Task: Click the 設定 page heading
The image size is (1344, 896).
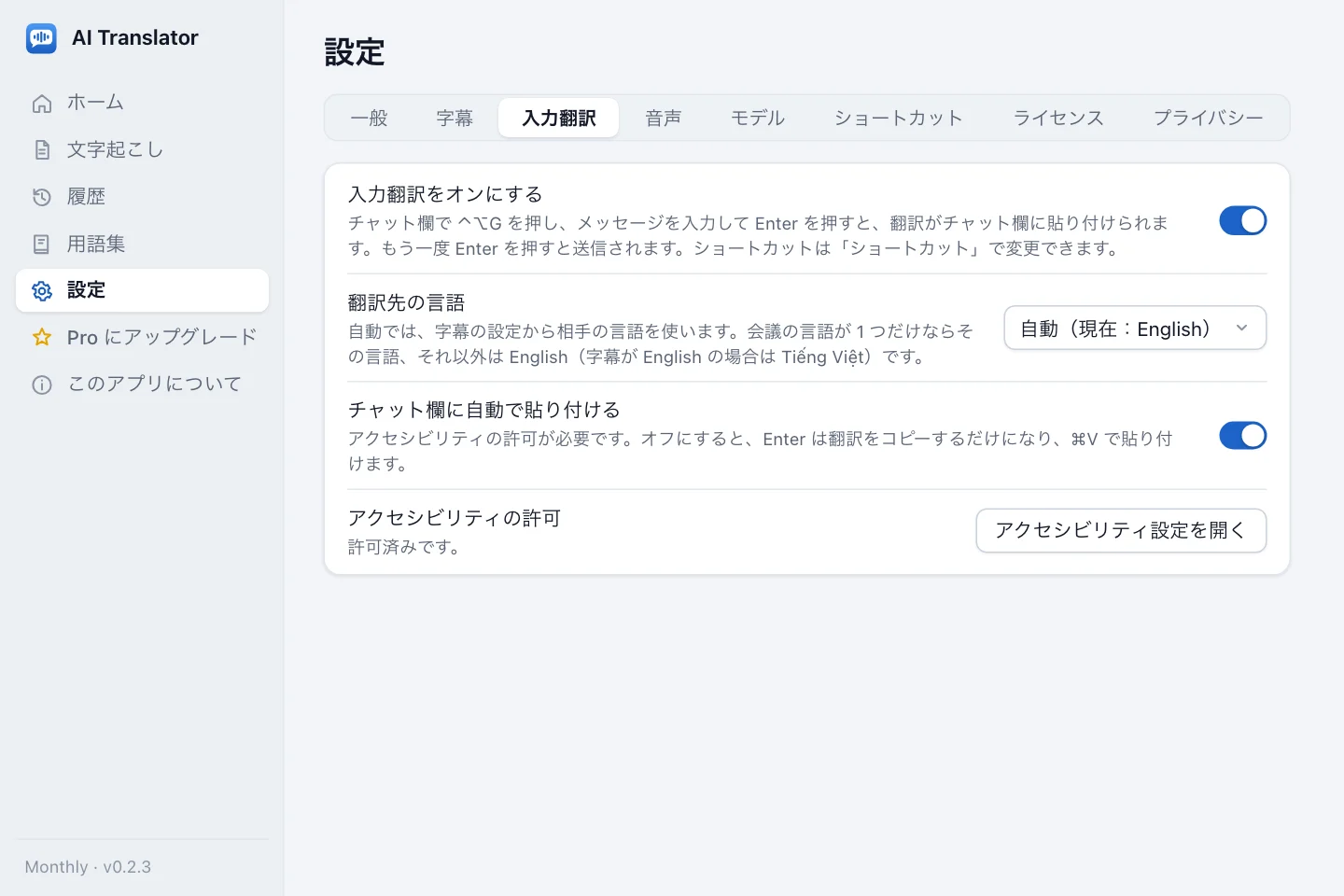Action: click(355, 52)
